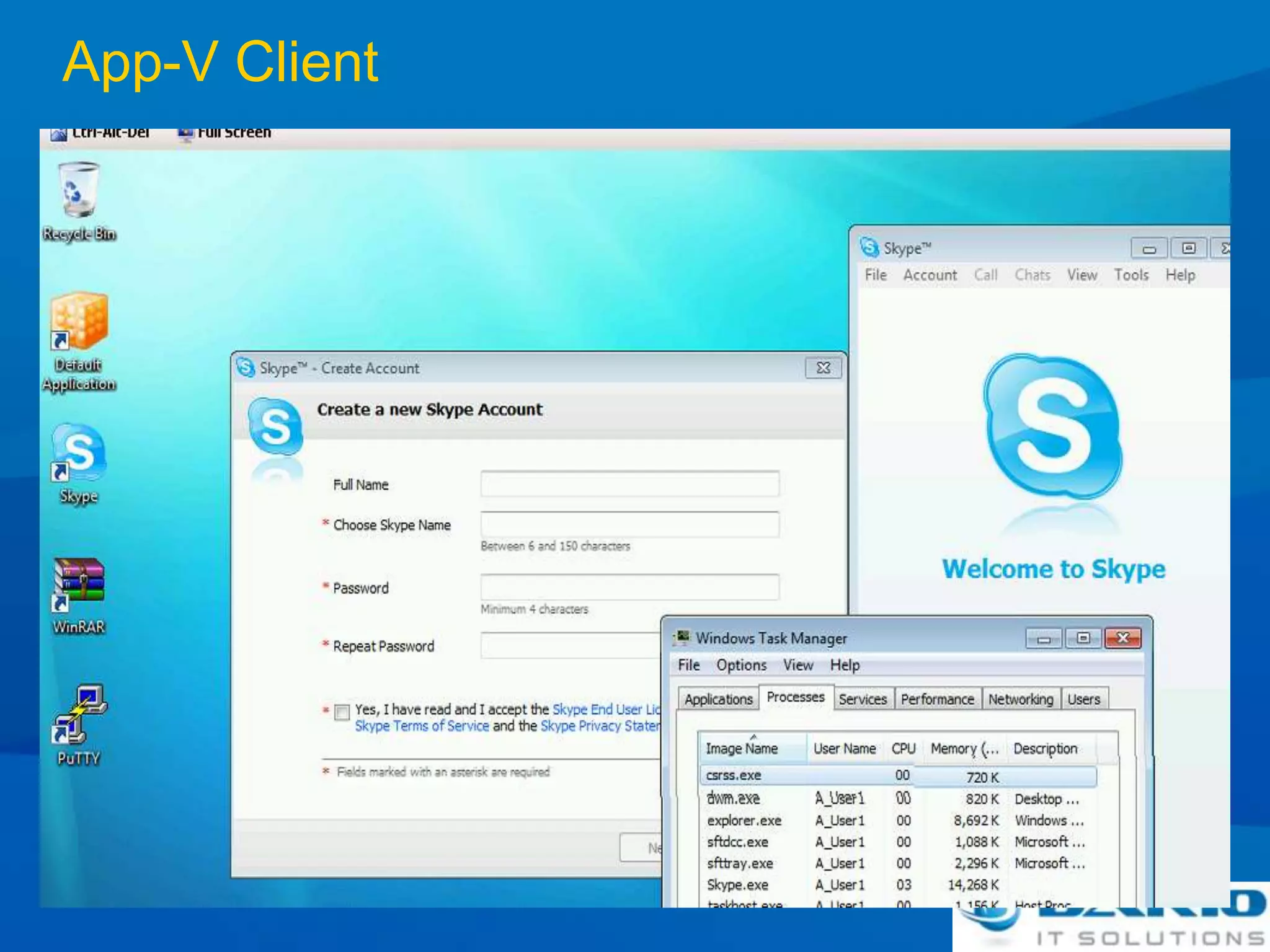1270x952 pixels.
Task: Click the large Skype logo in the Welcome window
Action: coord(1053,428)
